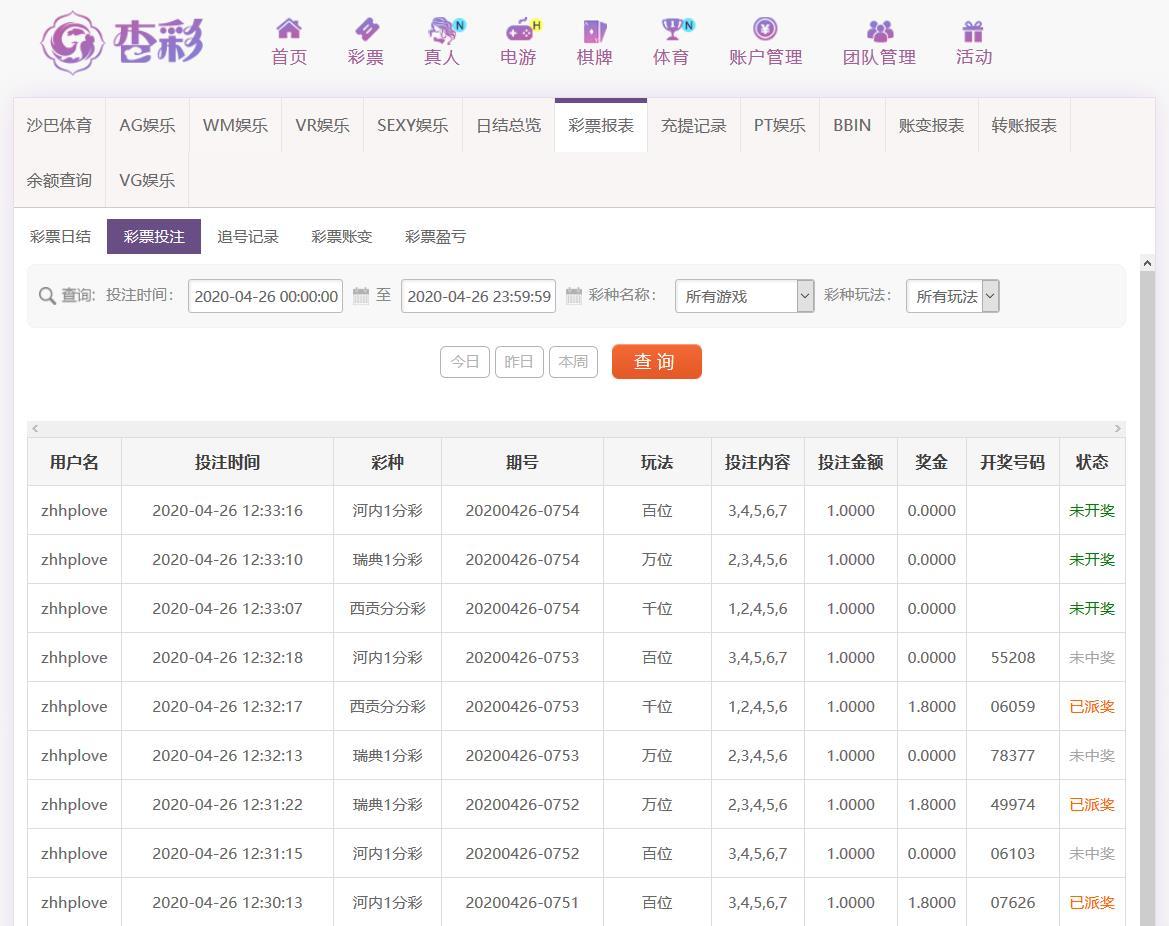
Task: Open the 团队管理 team icon
Action: click(879, 30)
